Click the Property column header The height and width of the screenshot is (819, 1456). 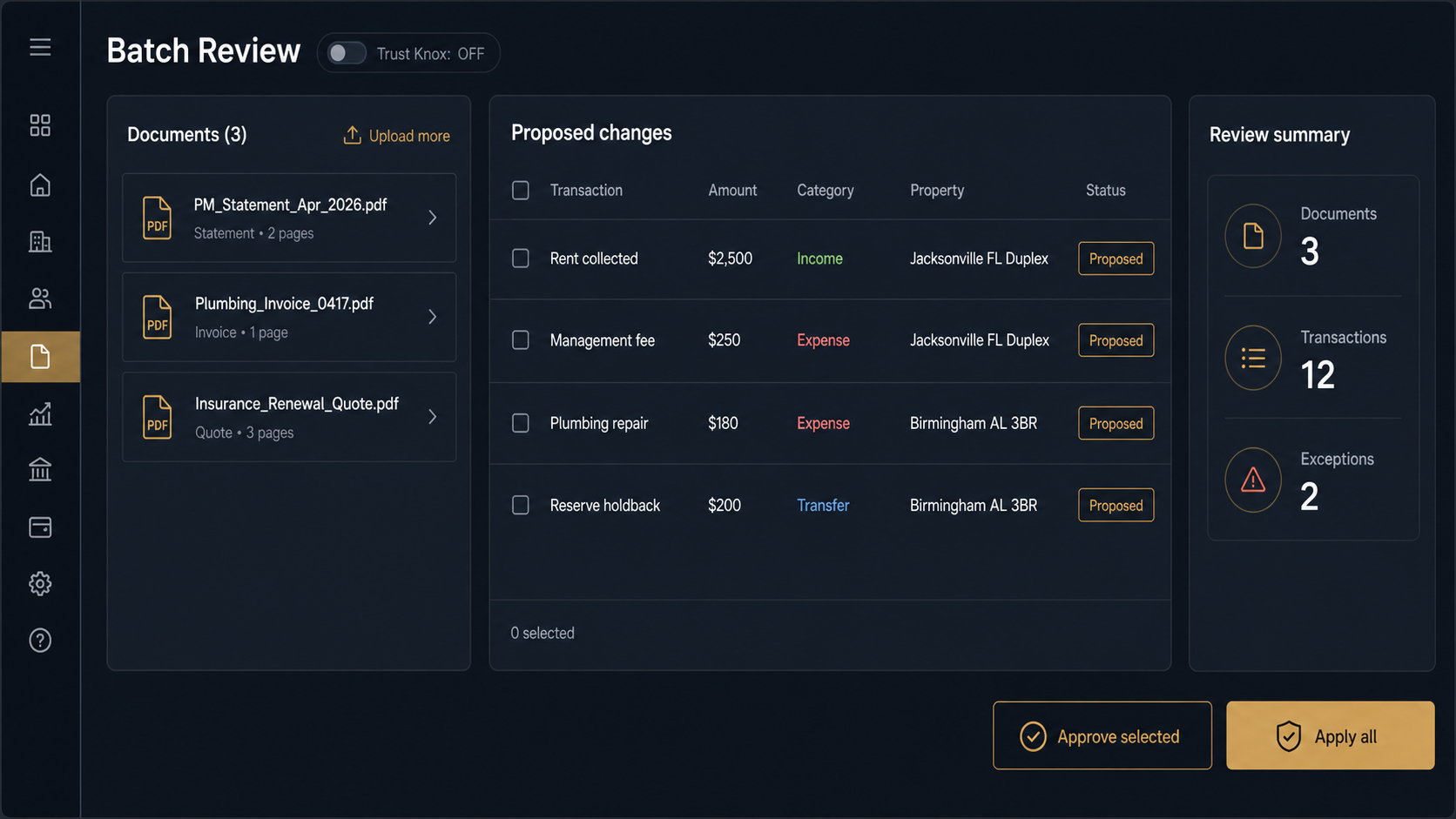(937, 190)
